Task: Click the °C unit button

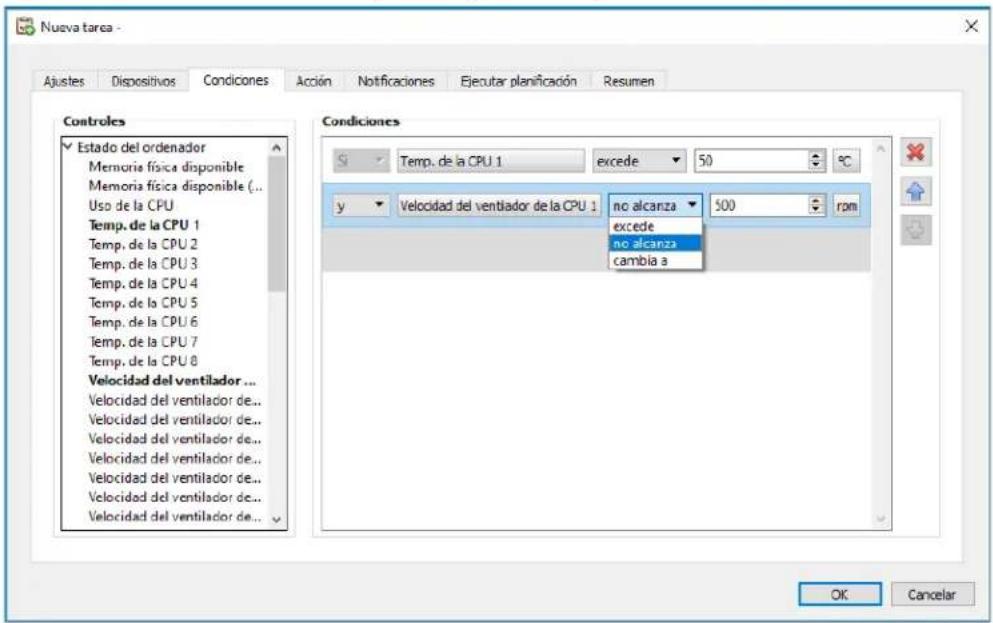Action: click(x=848, y=159)
